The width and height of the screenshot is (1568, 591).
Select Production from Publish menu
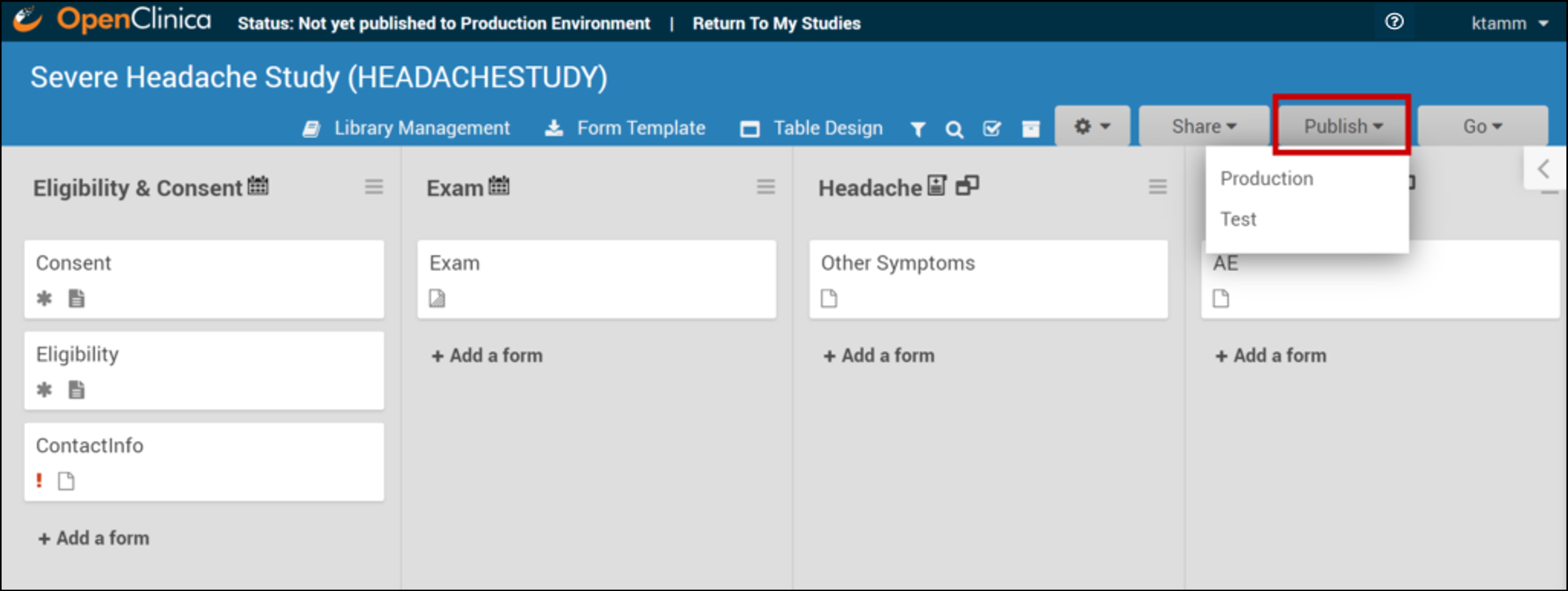point(1267,179)
